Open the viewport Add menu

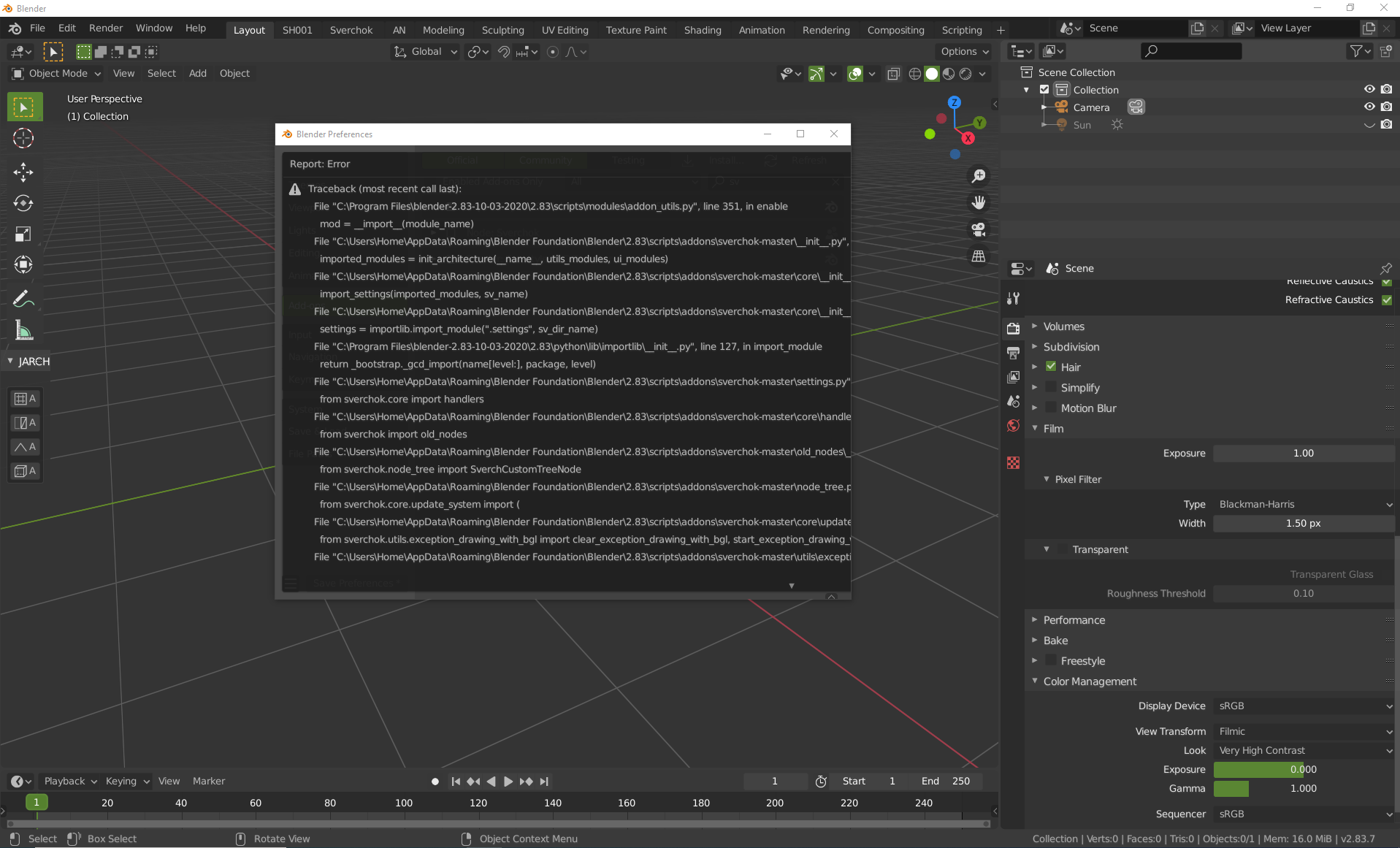[197, 73]
